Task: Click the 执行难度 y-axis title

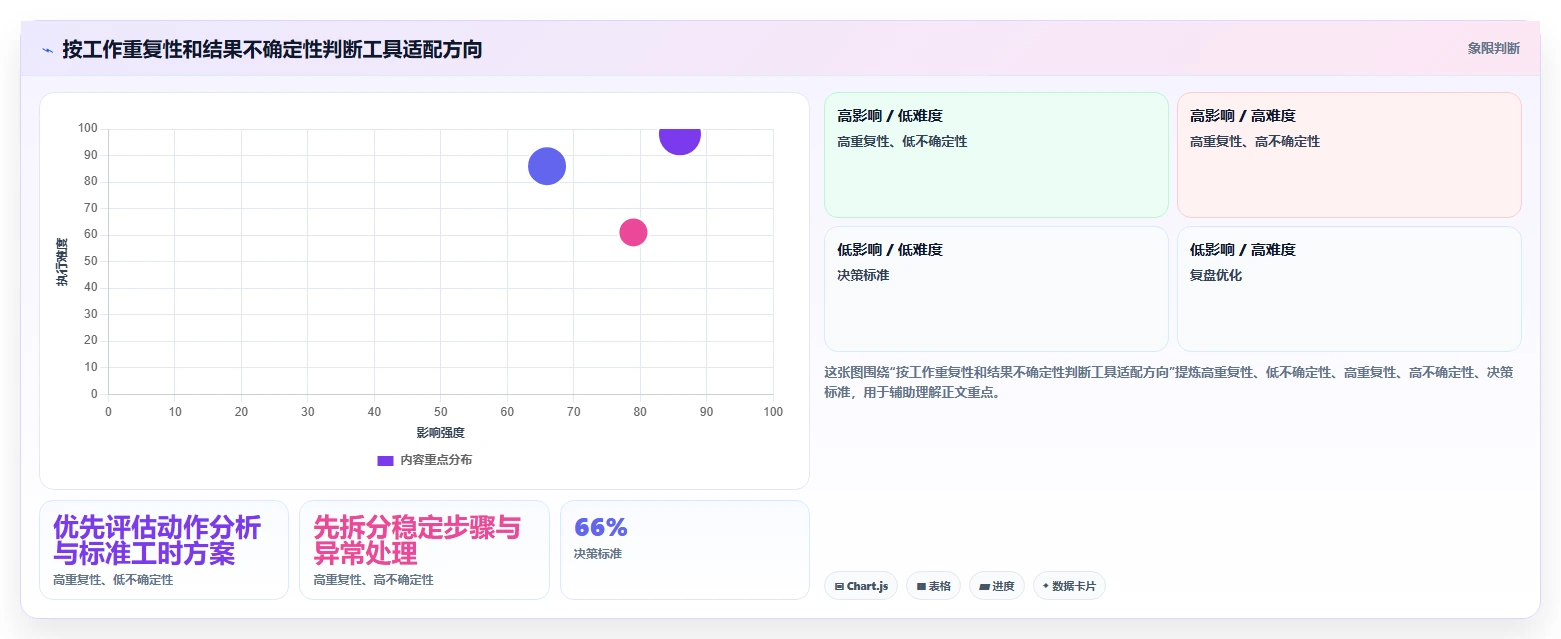Action: (62, 262)
